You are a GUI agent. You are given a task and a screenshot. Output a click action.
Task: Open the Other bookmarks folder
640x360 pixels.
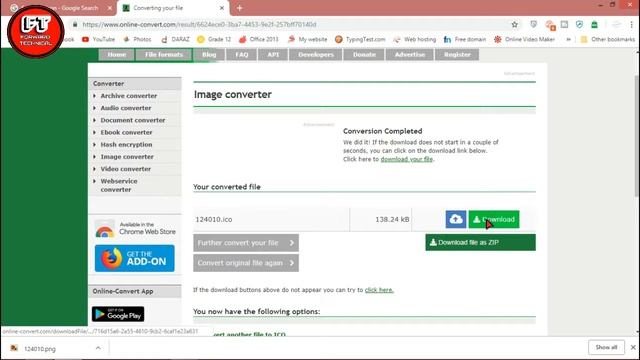point(608,39)
